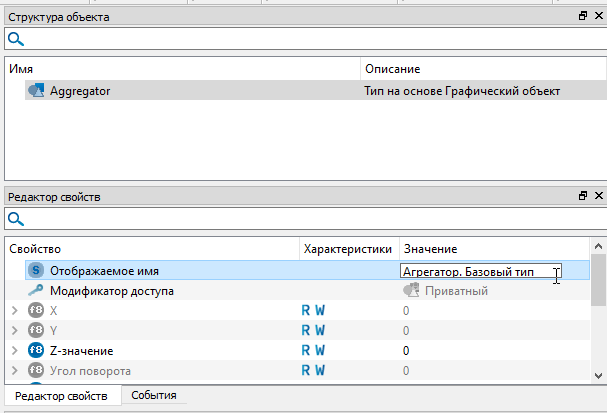607x413 pixels.
Task: Click the Aggregator object type icon
Action: pyautogui.click(x=36, y=91)
